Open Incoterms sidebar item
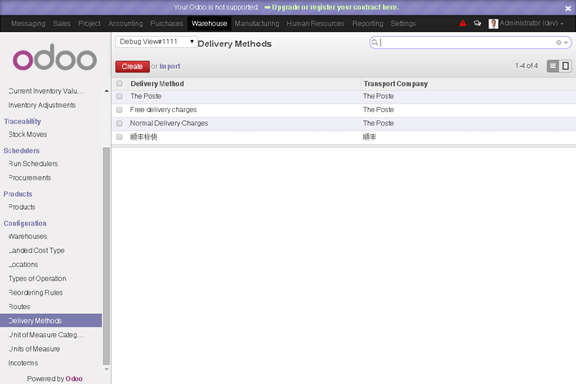This screenshot has height=384, width=576. [x=23, y=363]
